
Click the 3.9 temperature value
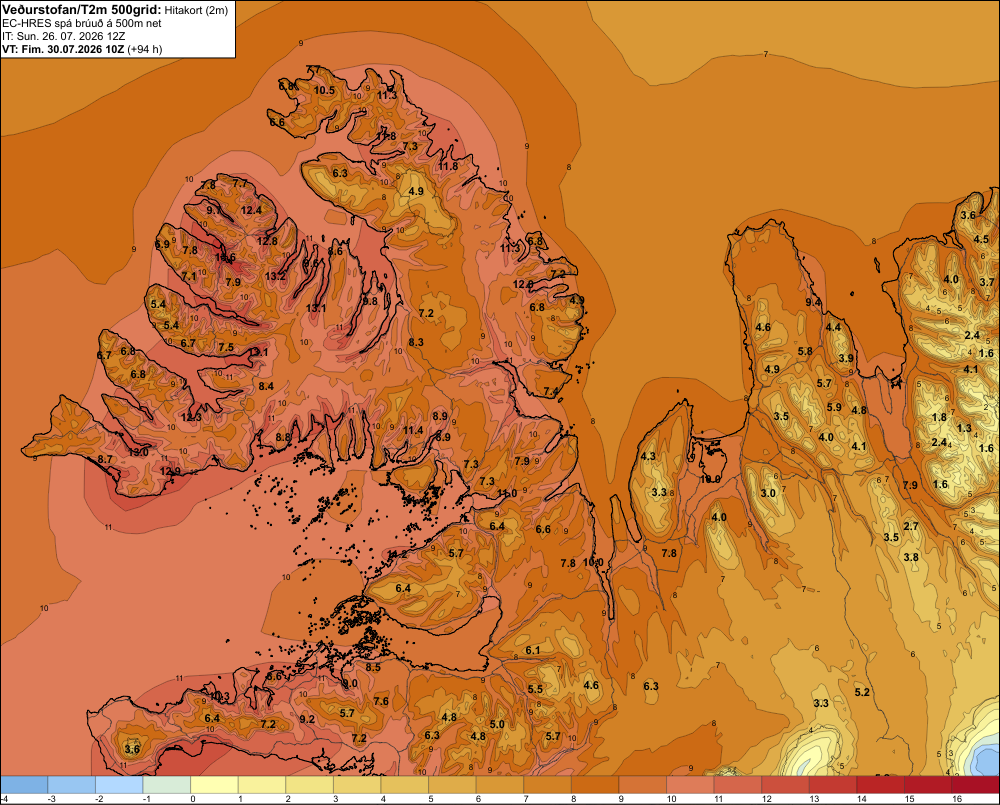846,358
